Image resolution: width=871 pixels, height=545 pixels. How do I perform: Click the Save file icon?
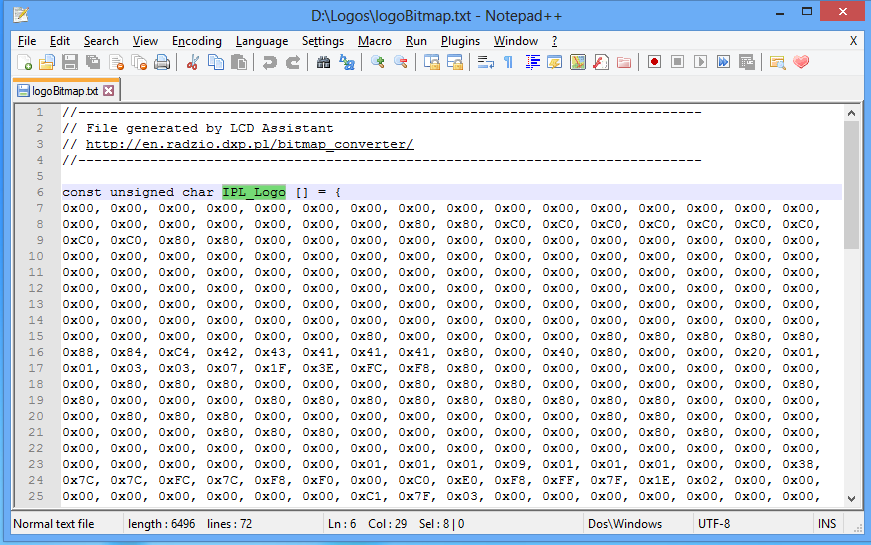70,62
